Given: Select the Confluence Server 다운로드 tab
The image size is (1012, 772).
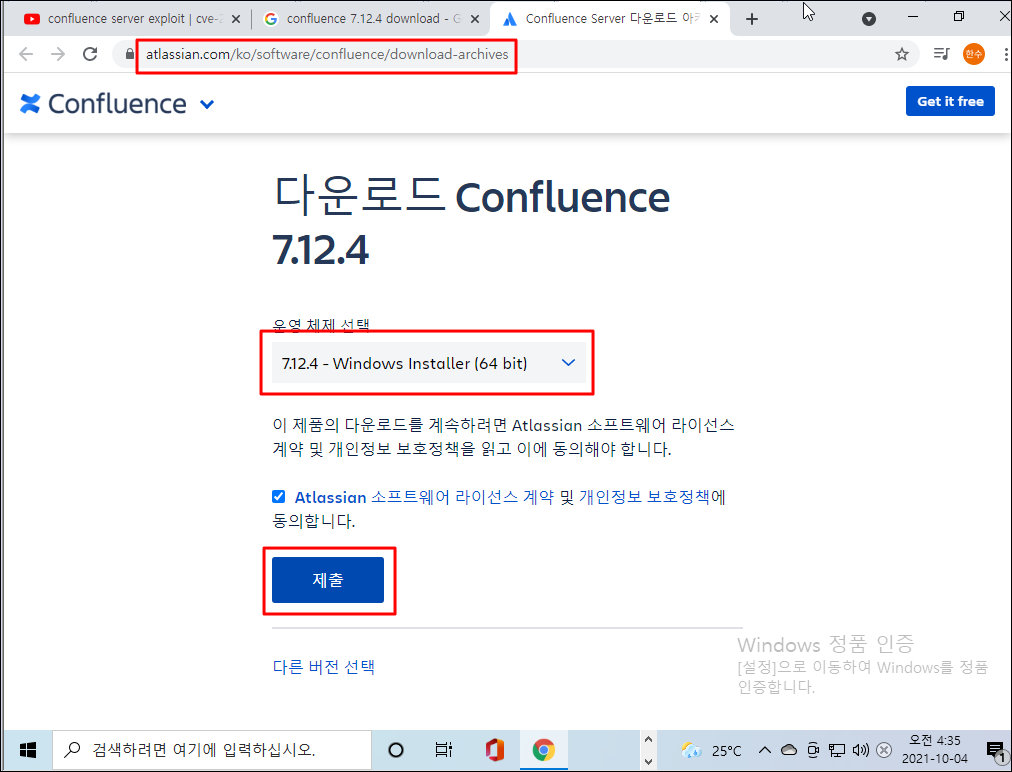Looking at the screenshot, I should (x=608, y=19).
